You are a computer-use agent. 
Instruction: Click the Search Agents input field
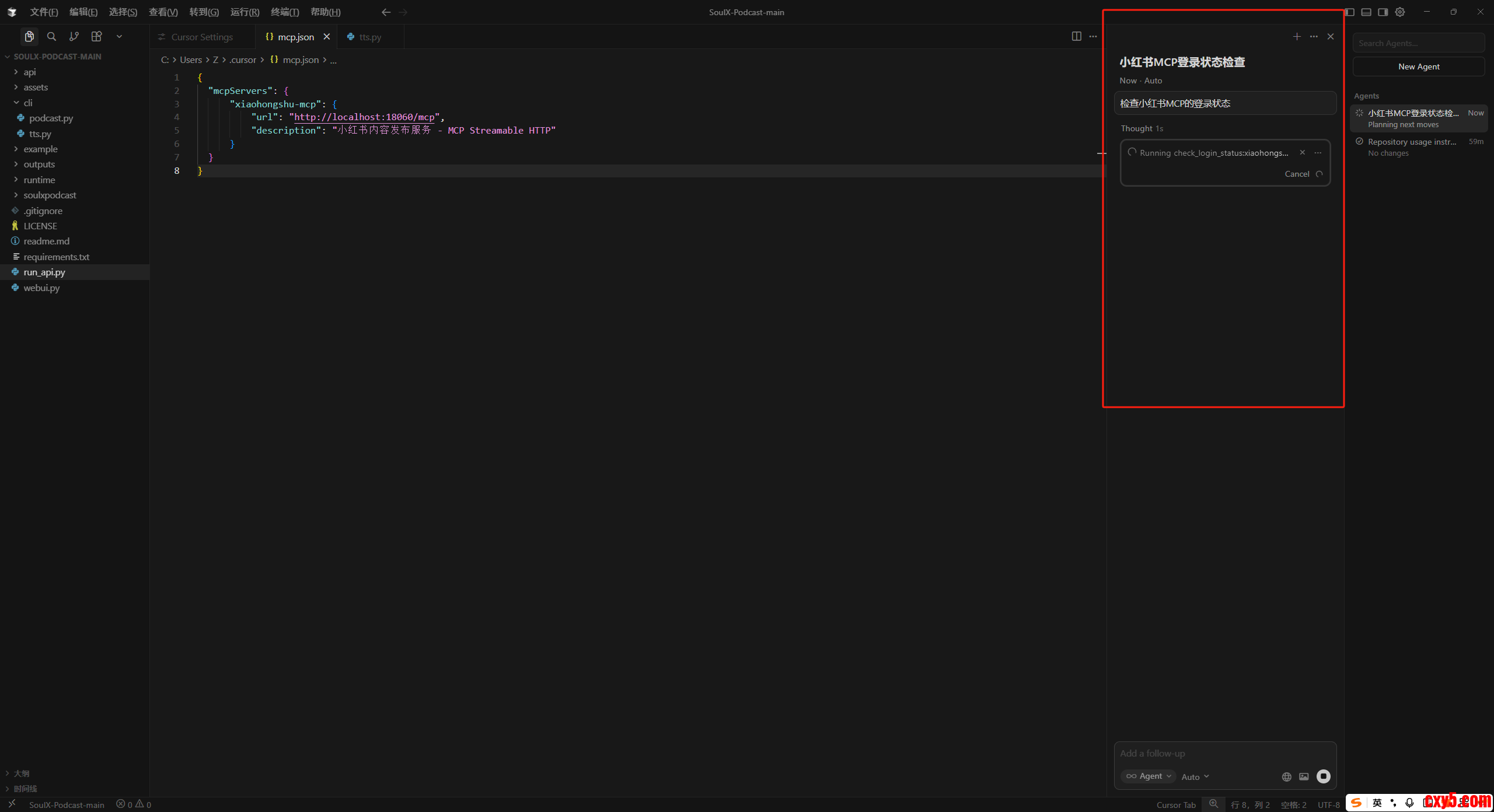1418,43
